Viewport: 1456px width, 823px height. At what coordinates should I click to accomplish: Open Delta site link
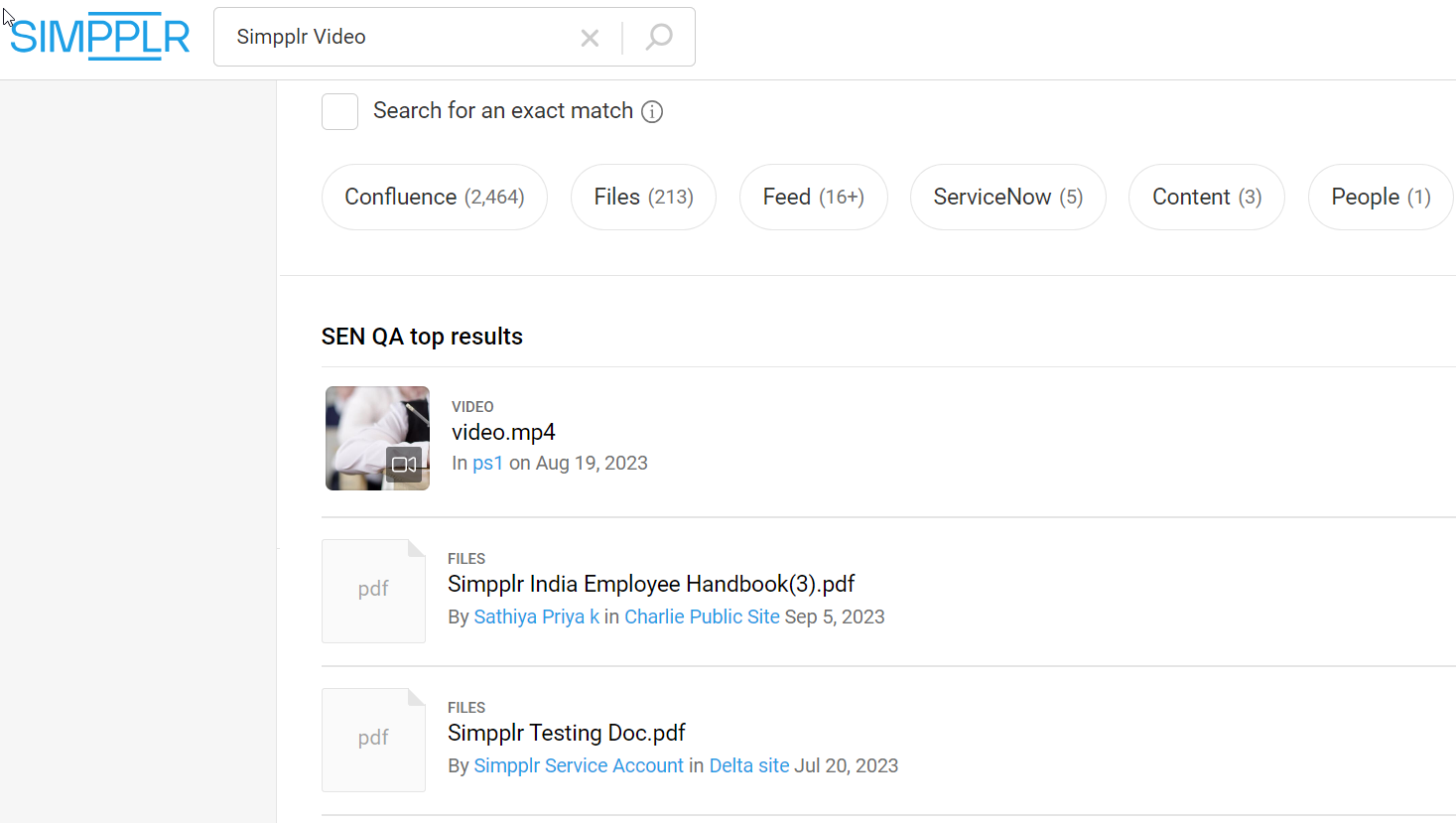click(749, 765)
